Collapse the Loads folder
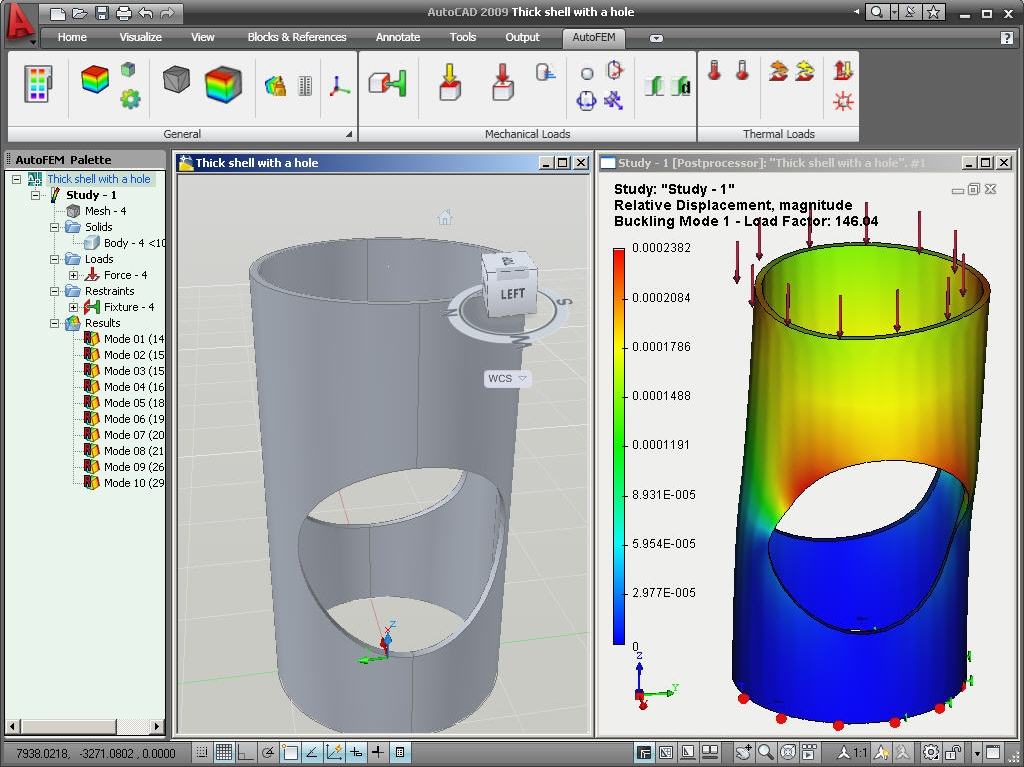This screenshot has width=1024, height=767. [54, 259]
